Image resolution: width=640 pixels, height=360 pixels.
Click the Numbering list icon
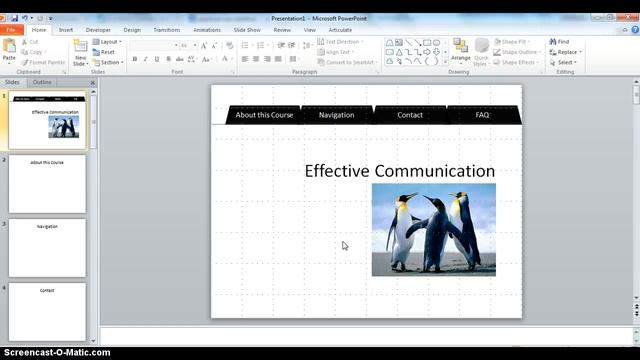point(260,45)
